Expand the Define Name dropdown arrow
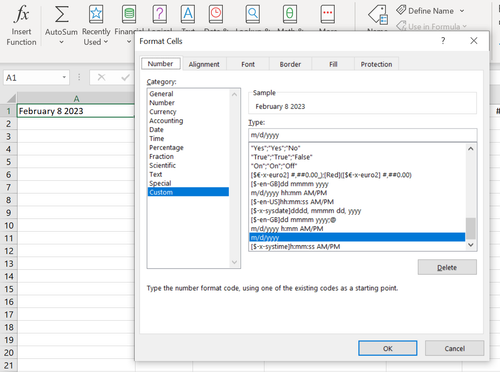Viewport: 500px width, 372px height. 462,11
